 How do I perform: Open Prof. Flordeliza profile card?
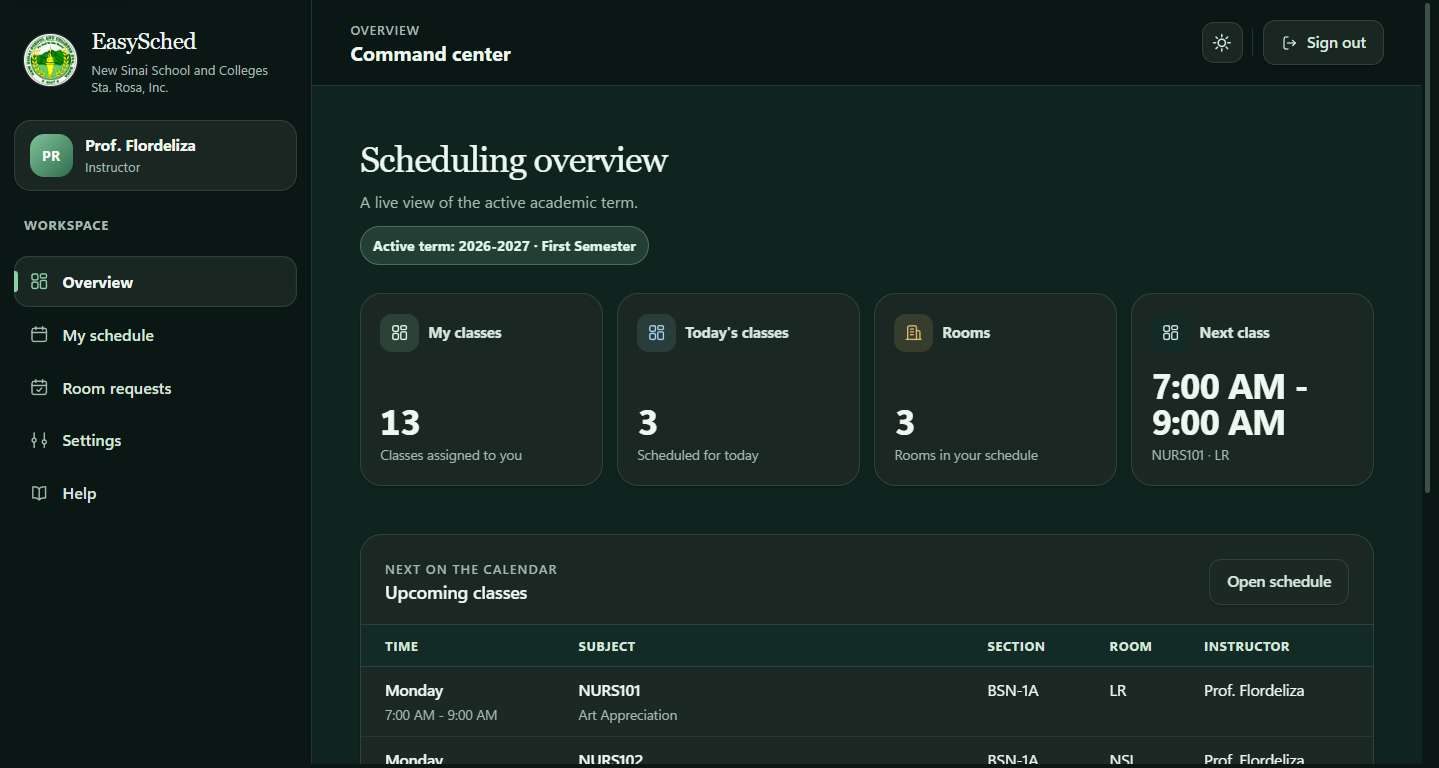coord(155,155)
